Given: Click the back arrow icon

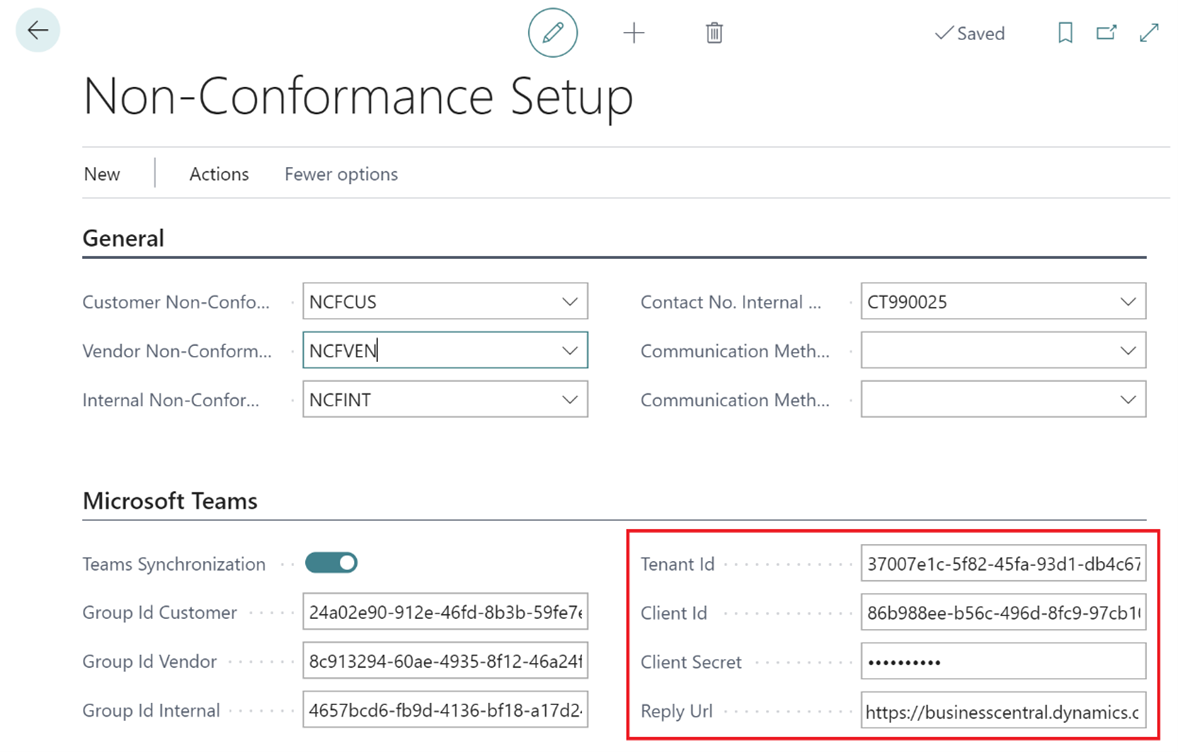Looking at the screenshot, I should pyautogui.click(x=38, y=31).
